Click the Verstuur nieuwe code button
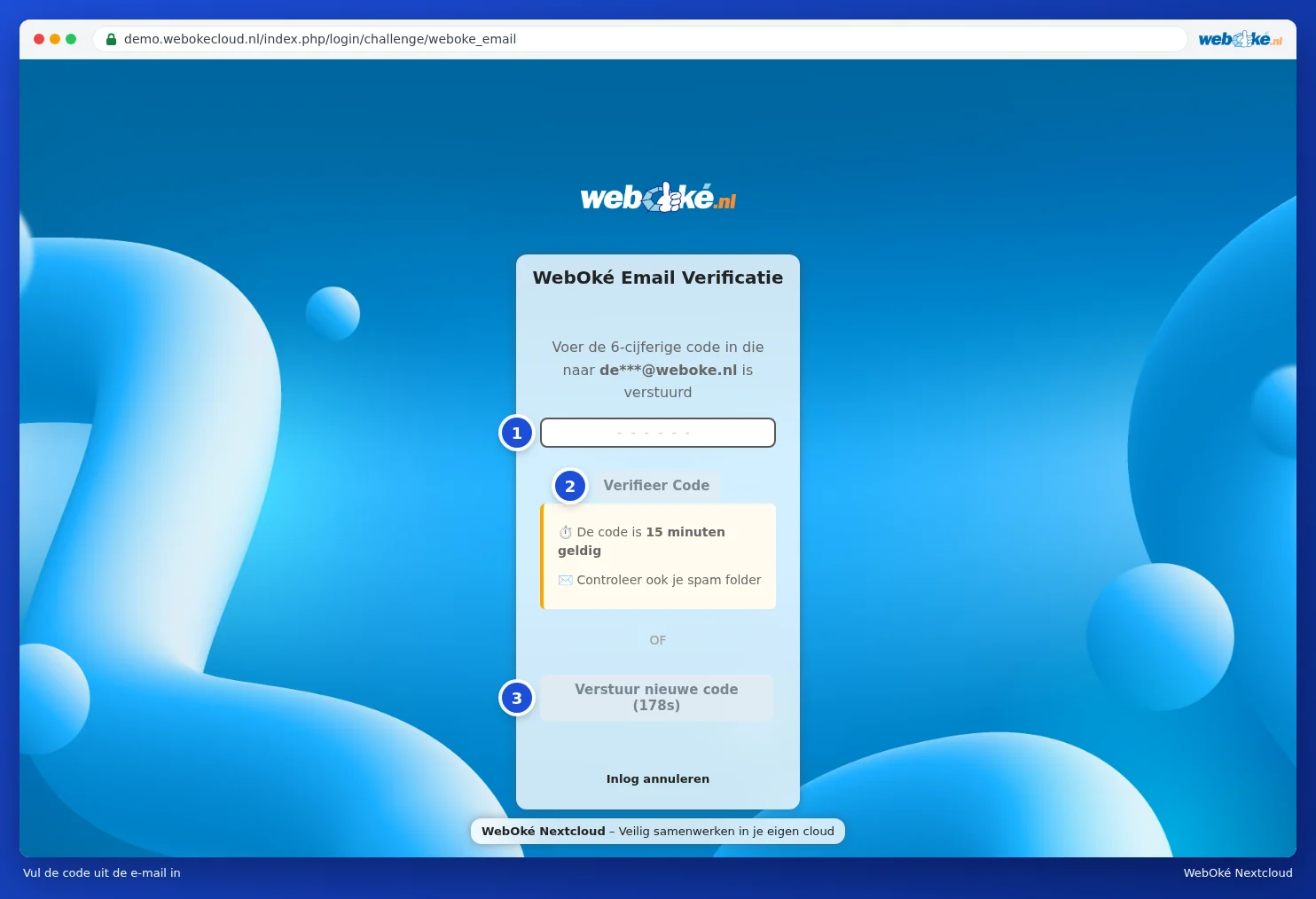The height and width of the screenshot is (899, 1316). pyautogui.click(x=656, y=697)
